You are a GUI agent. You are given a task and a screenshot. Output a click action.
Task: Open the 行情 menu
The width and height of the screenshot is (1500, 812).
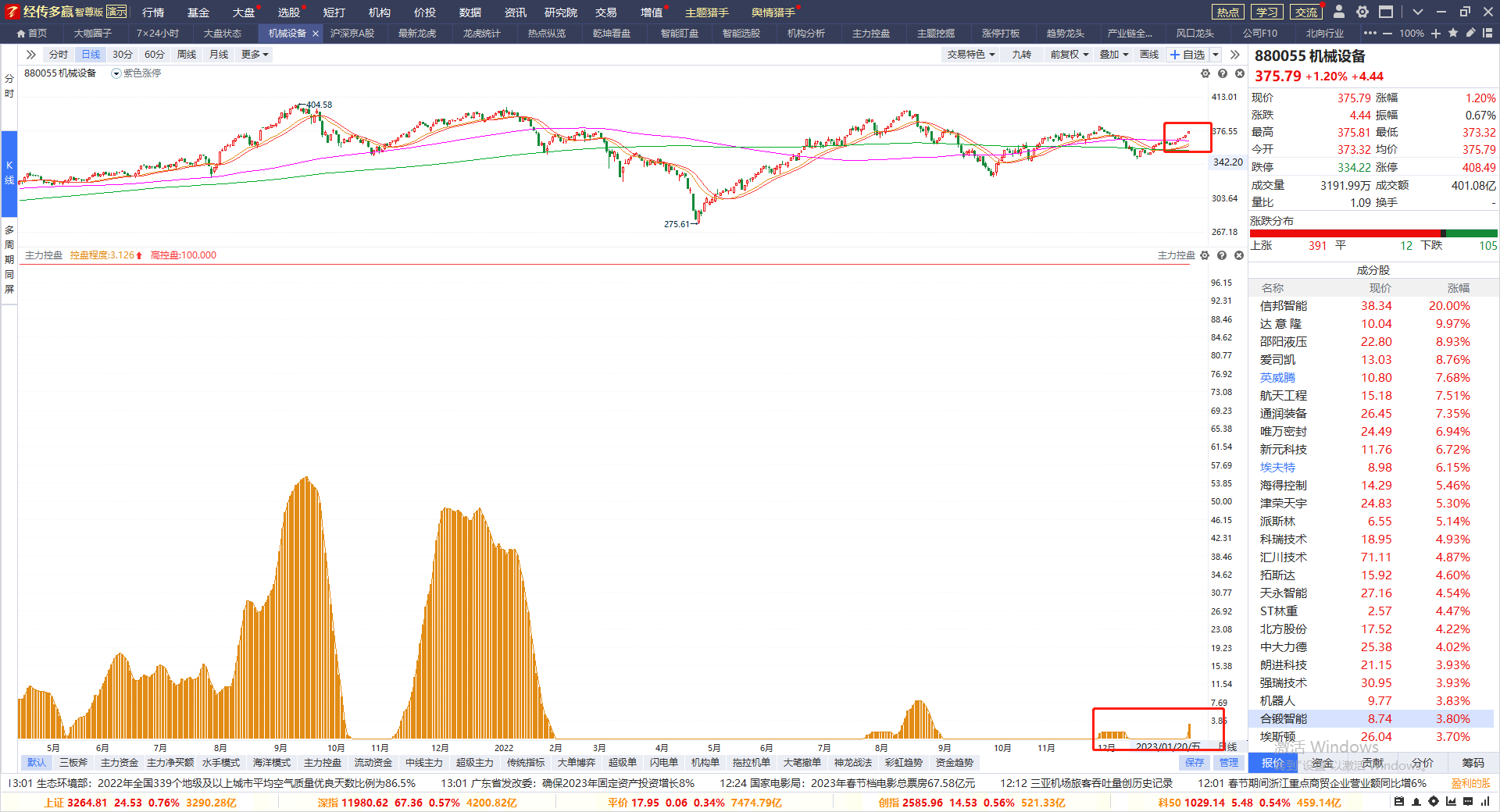tap(153, 12)
